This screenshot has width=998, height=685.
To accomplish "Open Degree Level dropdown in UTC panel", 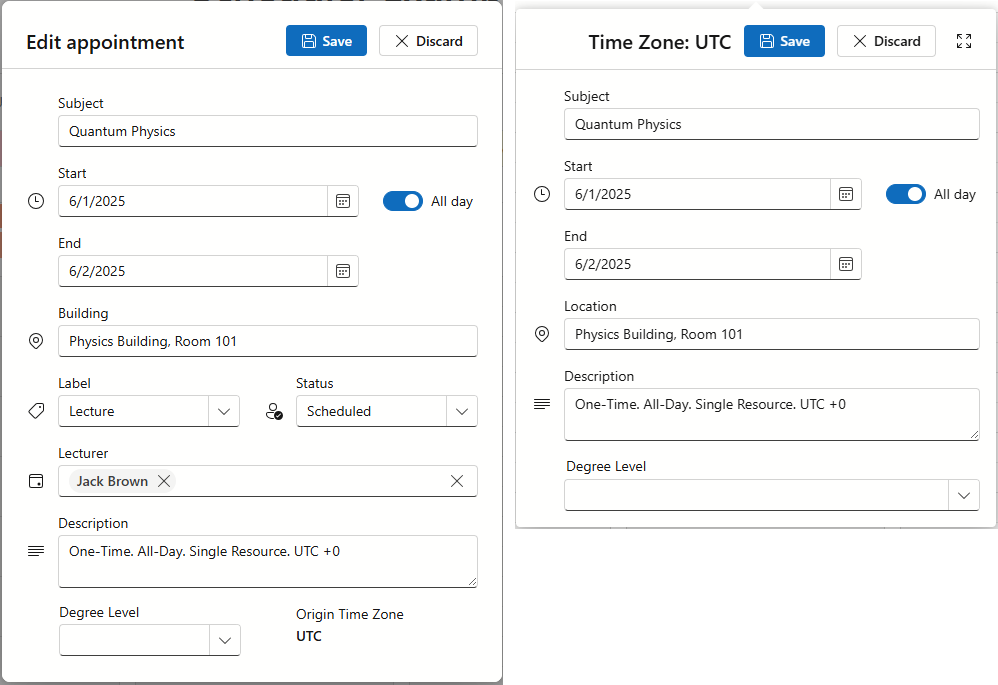I will 963,495.
